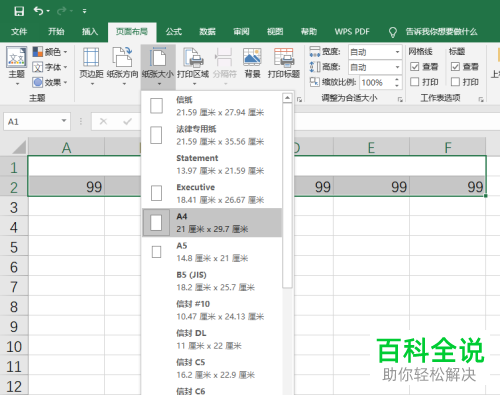The image size is (500, 395).
Task: Switch to the 插入 tab
Action: pos(90,32)
